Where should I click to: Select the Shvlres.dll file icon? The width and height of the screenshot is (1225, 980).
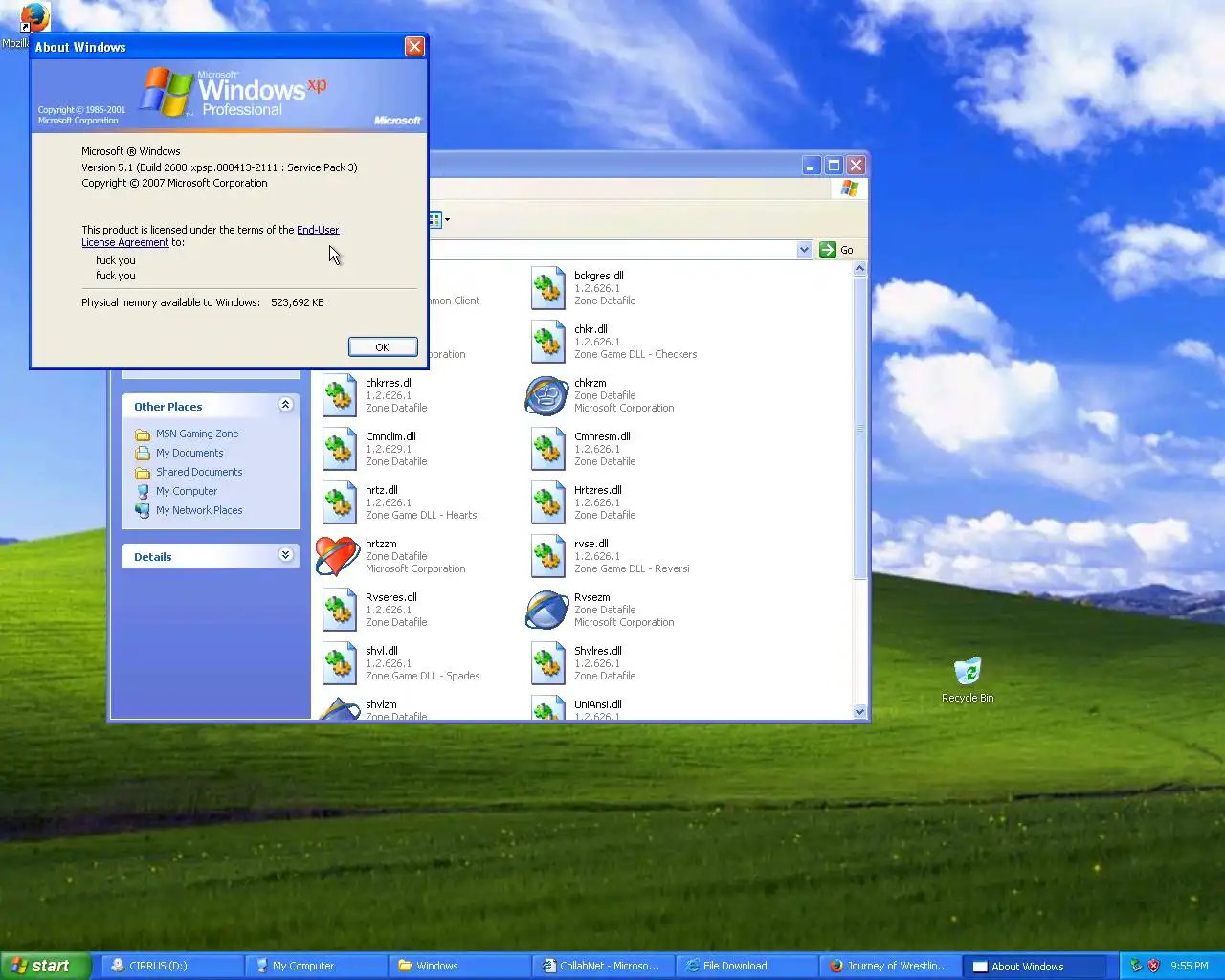point(547,663)
